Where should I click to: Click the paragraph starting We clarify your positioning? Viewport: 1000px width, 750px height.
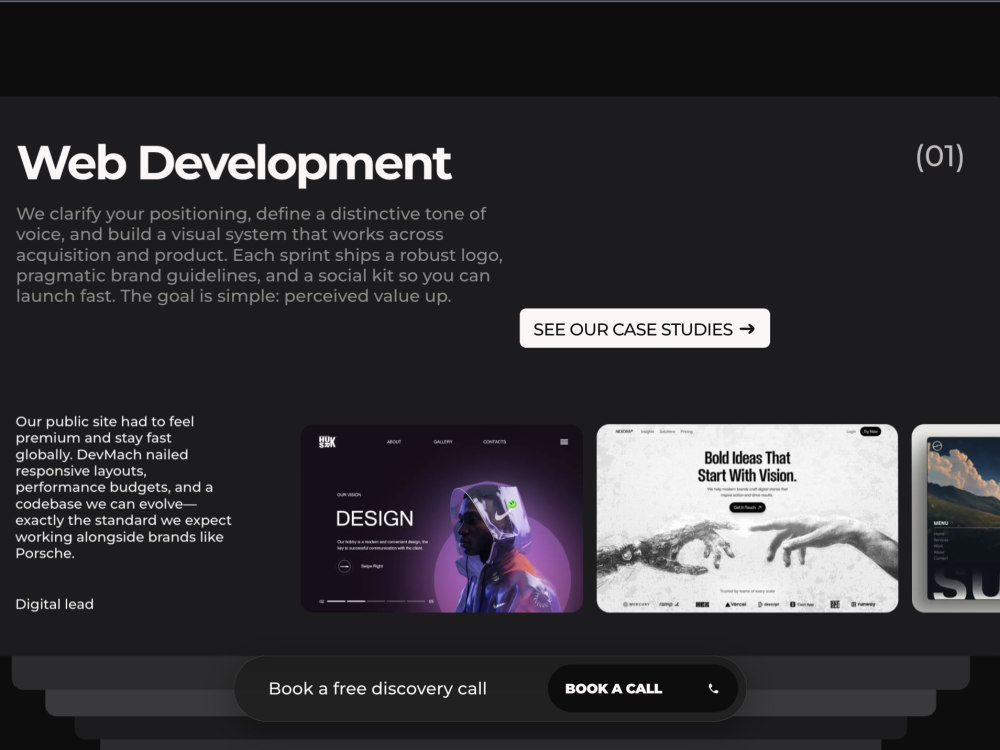coord(260,254)
